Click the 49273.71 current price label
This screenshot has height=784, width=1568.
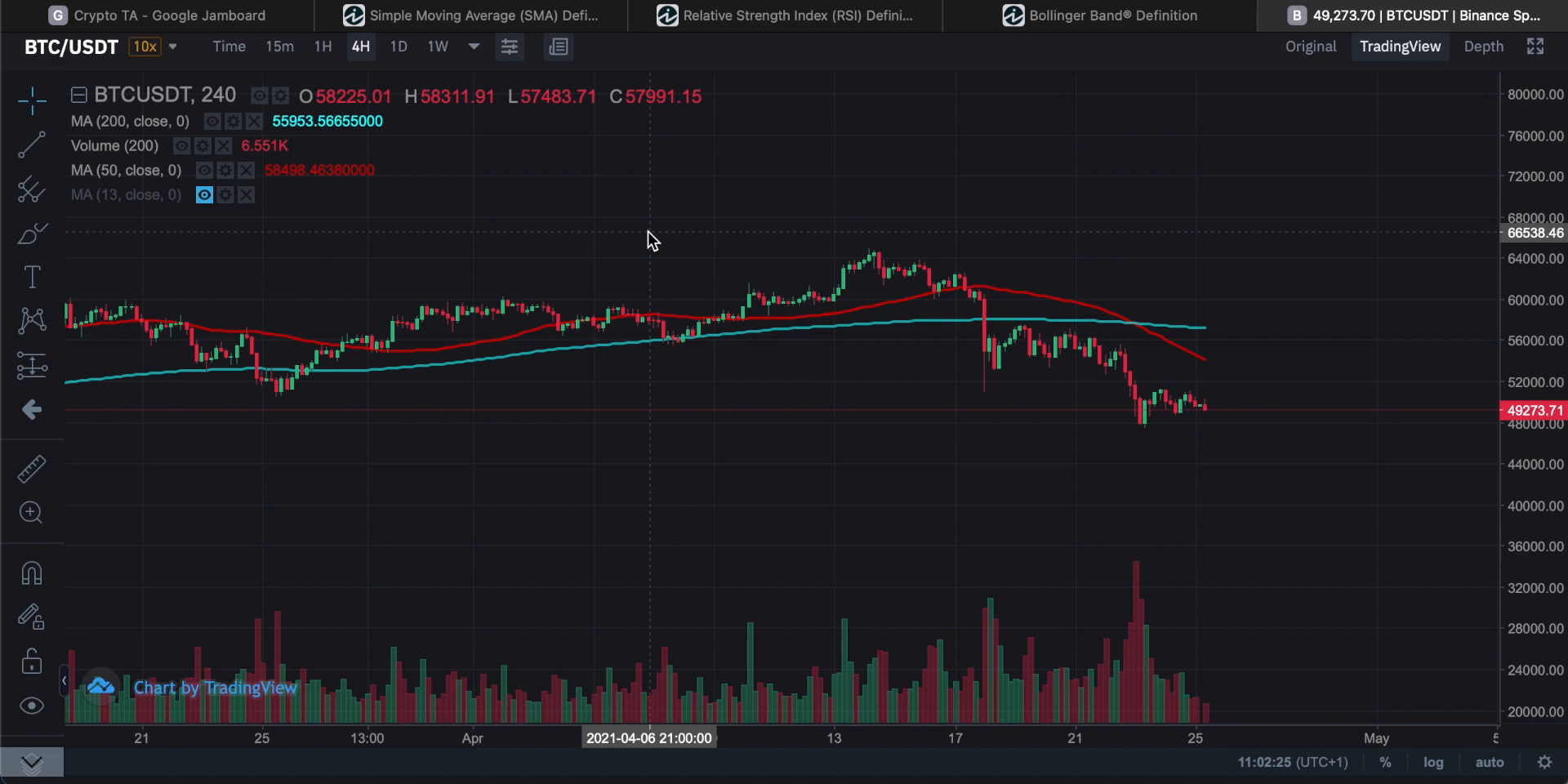click(x=1535, y=411)
